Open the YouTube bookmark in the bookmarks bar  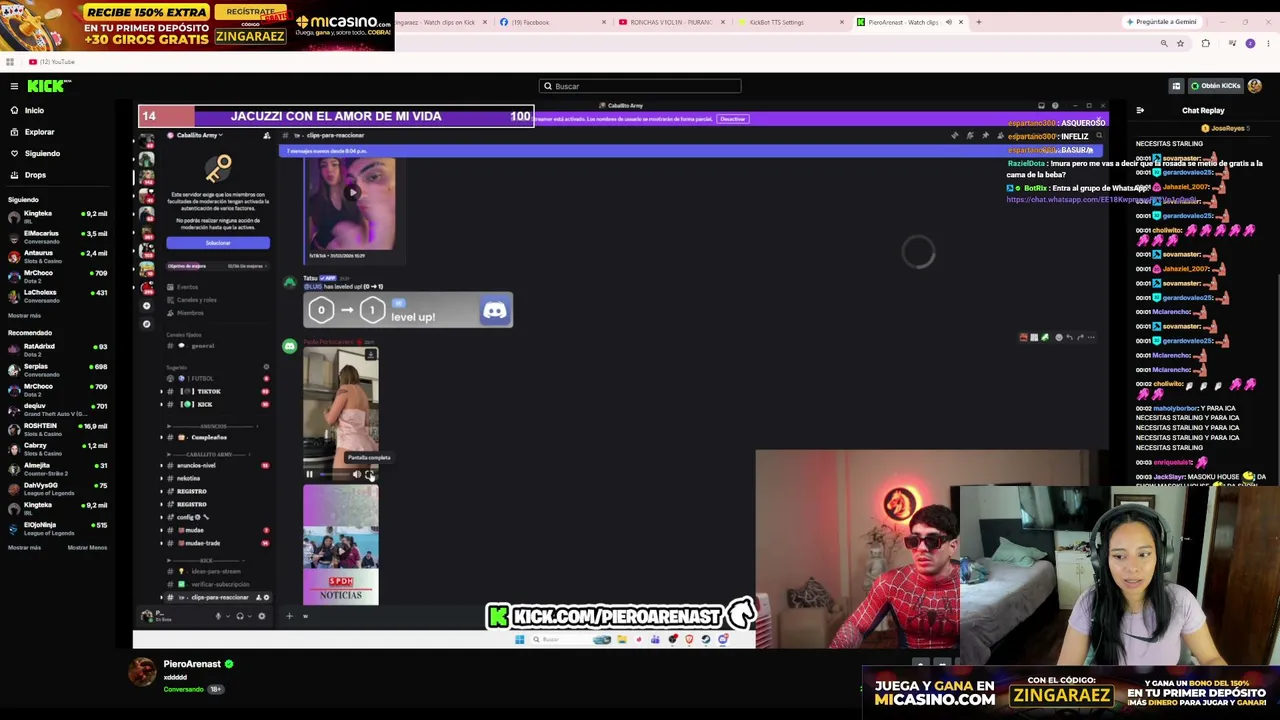pos(52,62)
